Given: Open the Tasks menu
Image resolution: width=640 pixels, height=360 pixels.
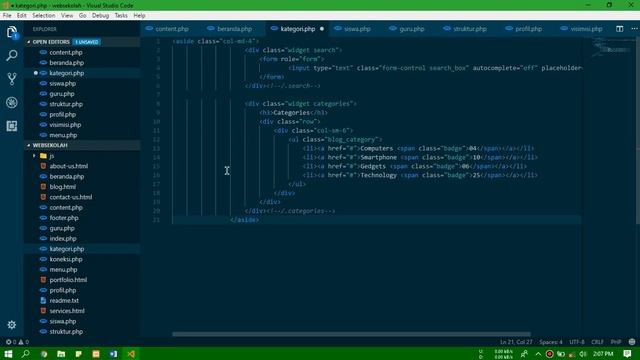Looking at the screenshot, I should [121, 16].
